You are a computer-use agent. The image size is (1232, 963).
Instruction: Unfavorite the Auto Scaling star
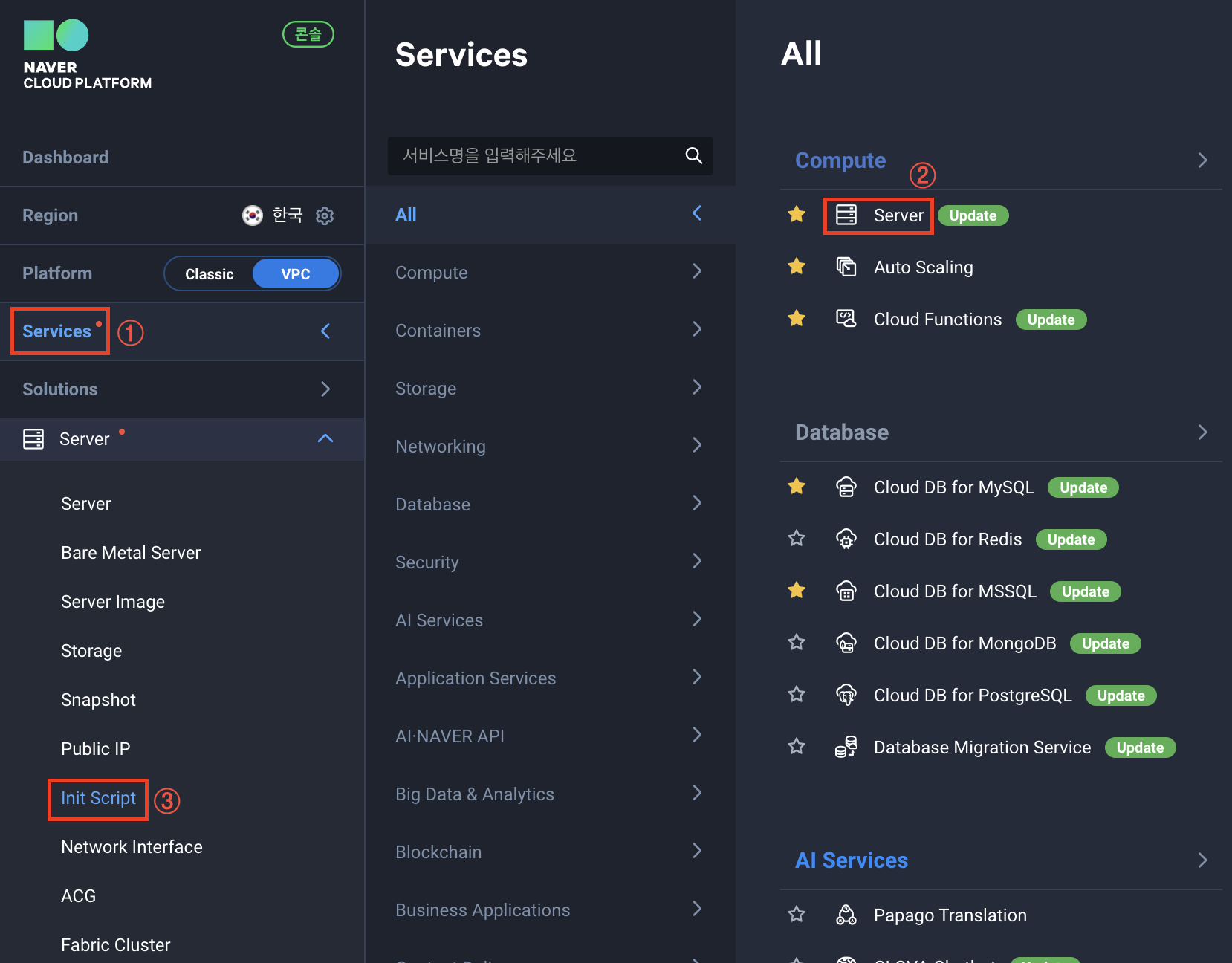(x=797, y=266)
